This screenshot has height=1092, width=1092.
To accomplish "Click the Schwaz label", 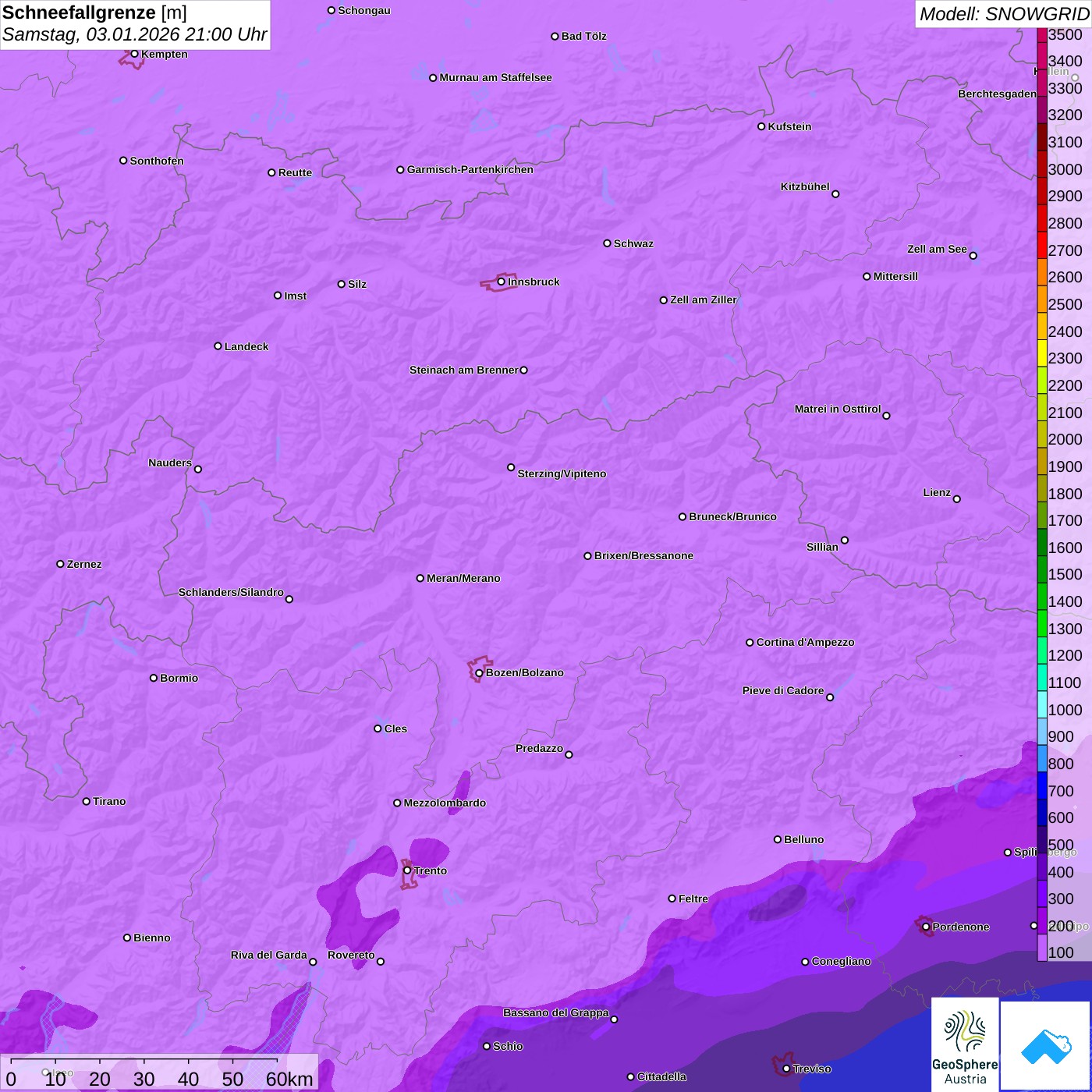I will tap(633, 243).
